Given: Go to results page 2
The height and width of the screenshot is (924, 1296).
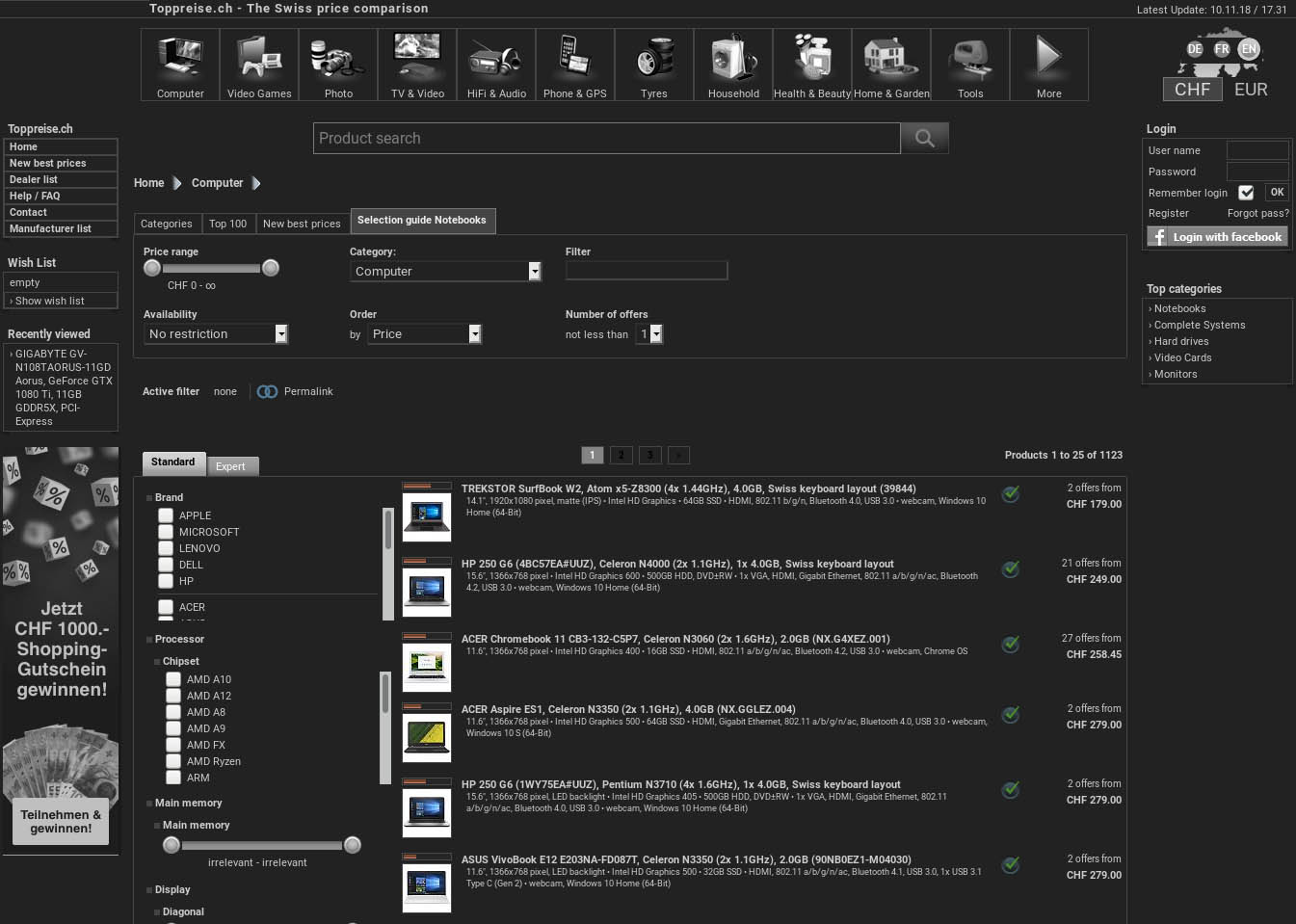Looking at the screenshot, I should point(622,456).
